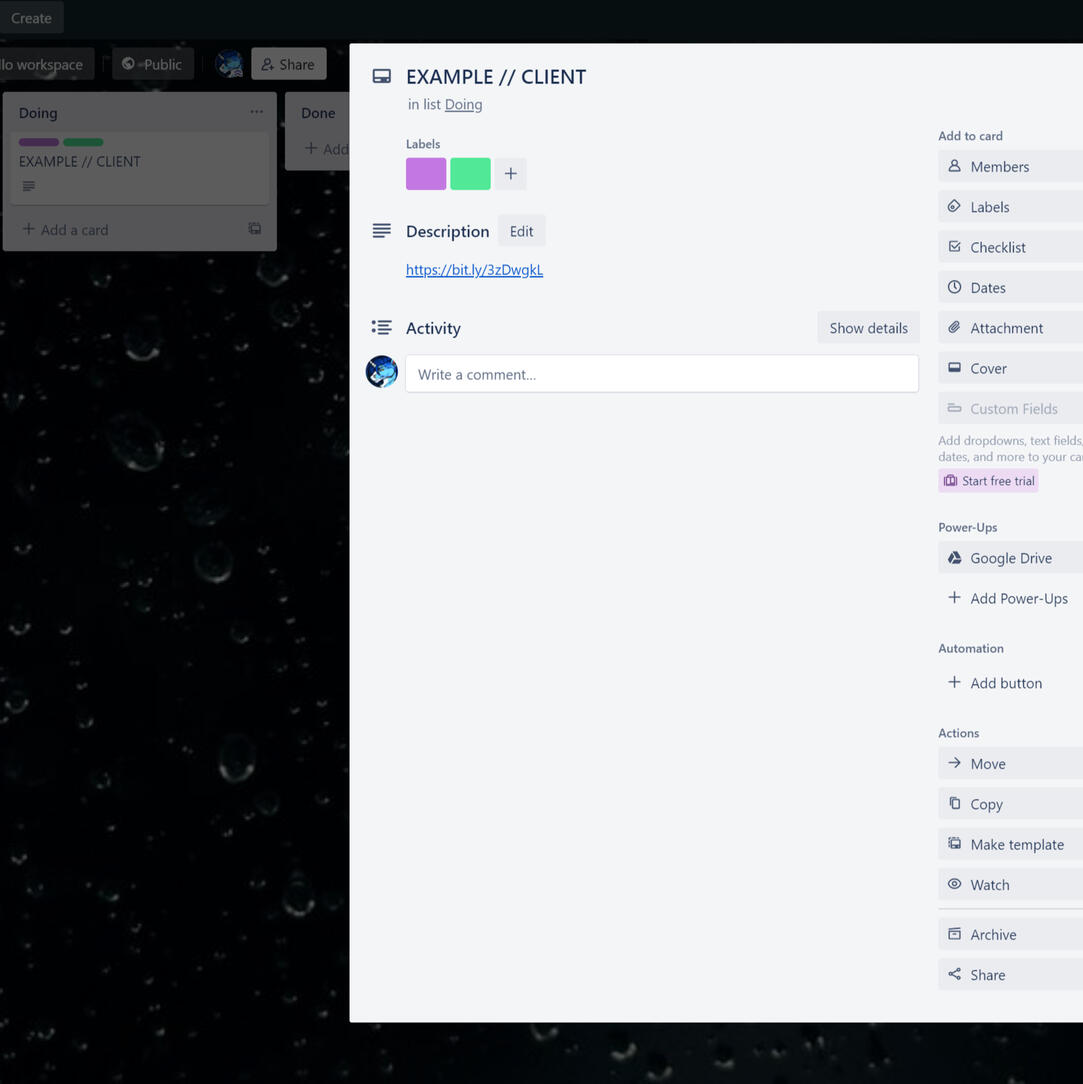Open the Checklist option
The width and height of the screenshot is (1083, 1084).
(x=1010, y=247)
